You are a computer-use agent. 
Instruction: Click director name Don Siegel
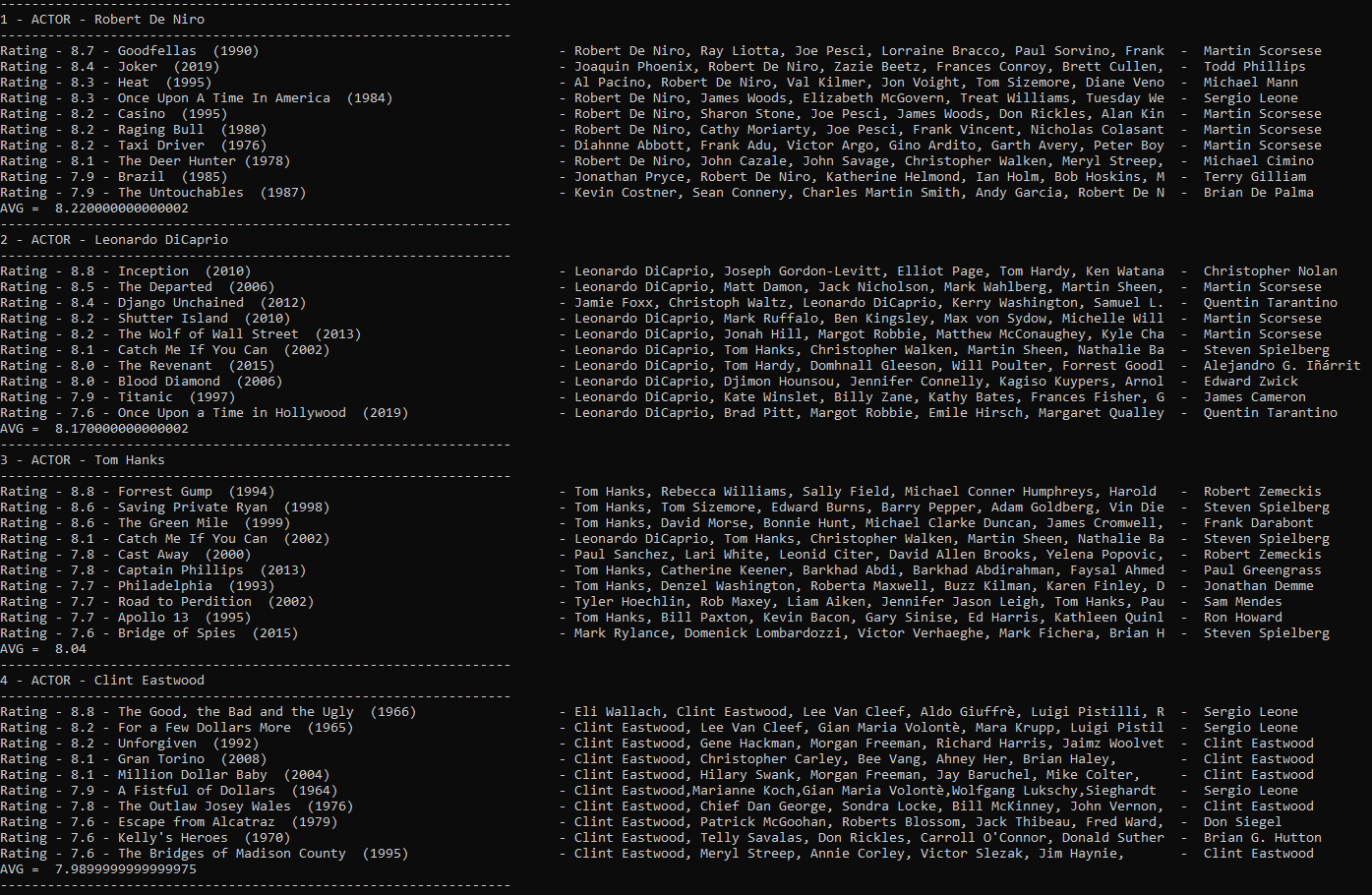(x=1242, y=822)
